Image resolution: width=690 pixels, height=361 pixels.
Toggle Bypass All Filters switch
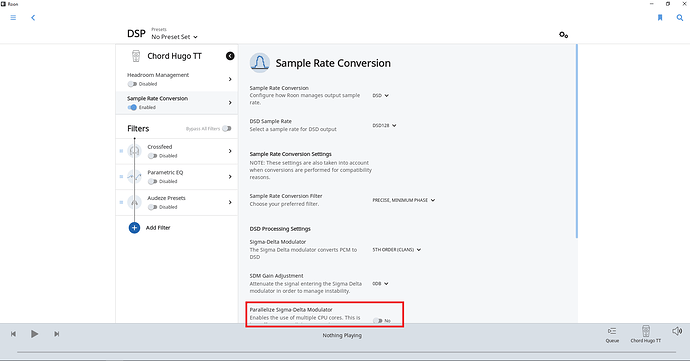click(x=227, y=129)
